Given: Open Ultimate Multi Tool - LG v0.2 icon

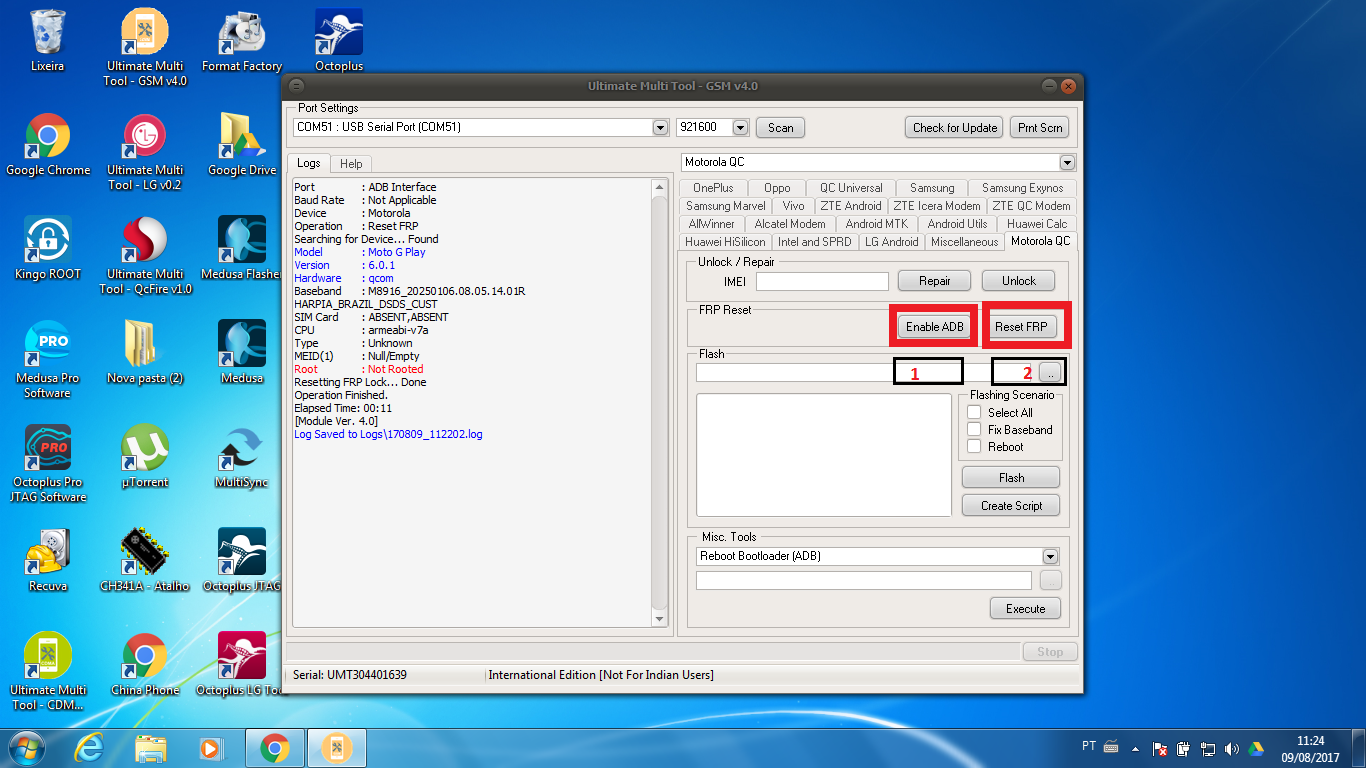Looking at the screenshot, I should 145,152.
